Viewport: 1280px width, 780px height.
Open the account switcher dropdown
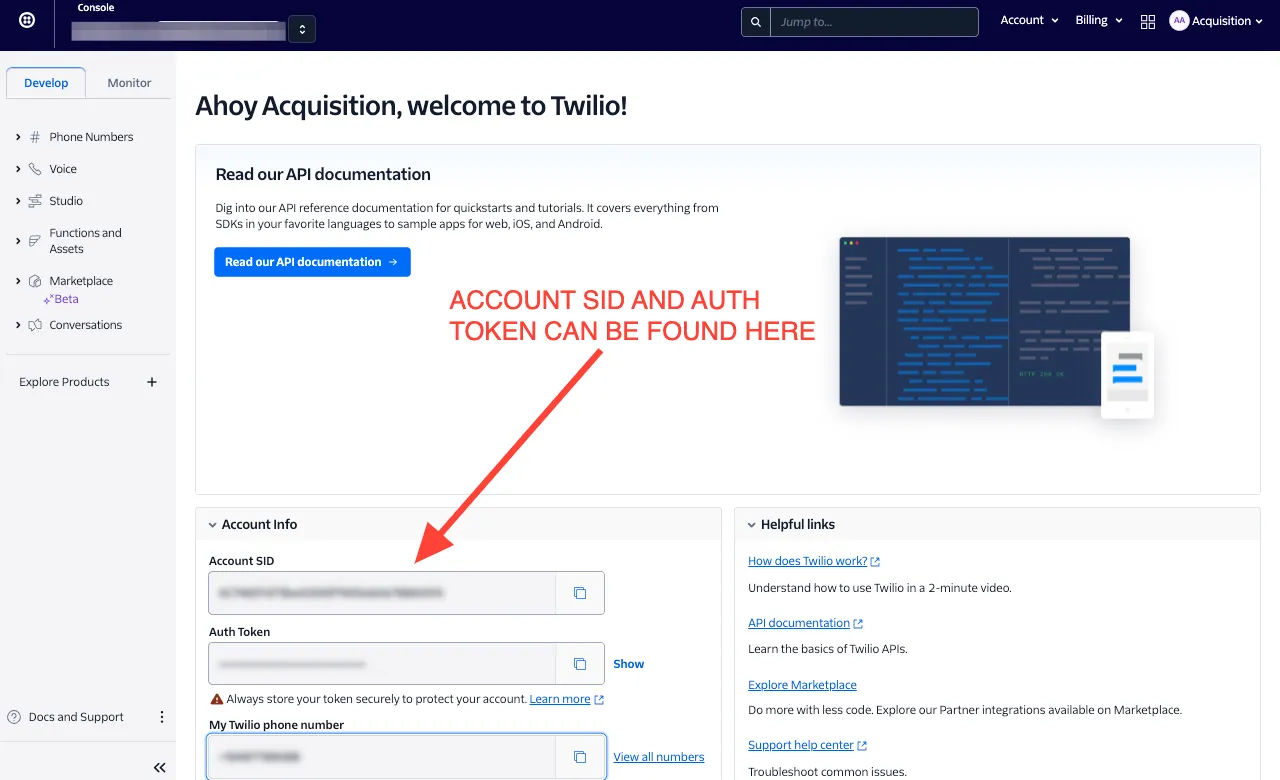(302, 29)
